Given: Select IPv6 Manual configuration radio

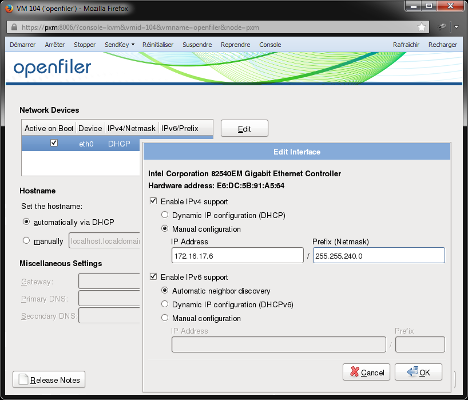Looking at the screenshot, I should coord(164,318).
